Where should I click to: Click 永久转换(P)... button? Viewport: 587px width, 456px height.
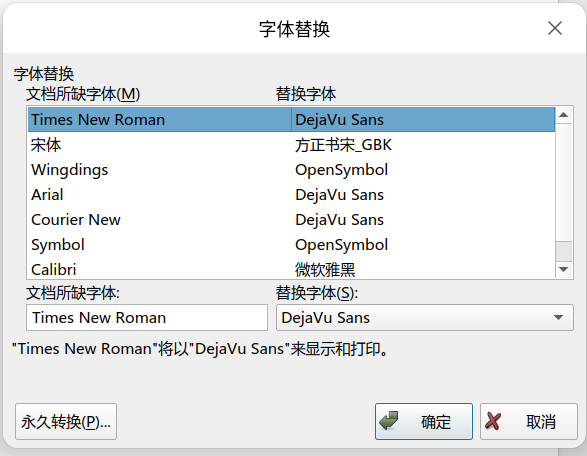(66, 422)
